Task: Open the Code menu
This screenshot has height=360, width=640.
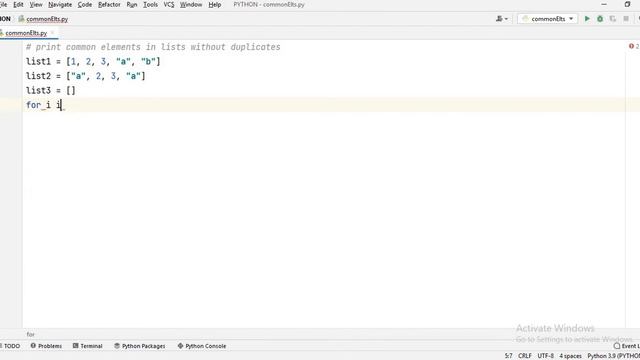Action: (85, 4)
